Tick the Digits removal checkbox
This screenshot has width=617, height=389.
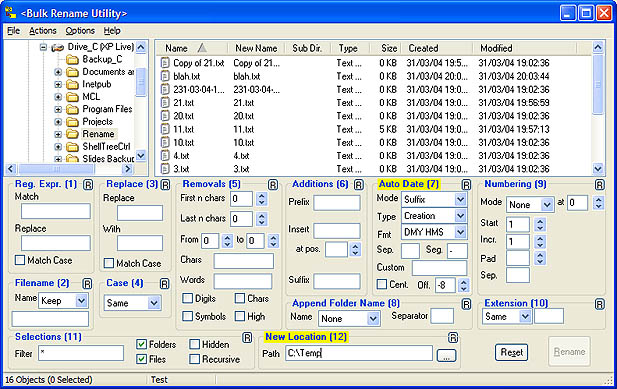pyautogui.click(x=187, y=298)
